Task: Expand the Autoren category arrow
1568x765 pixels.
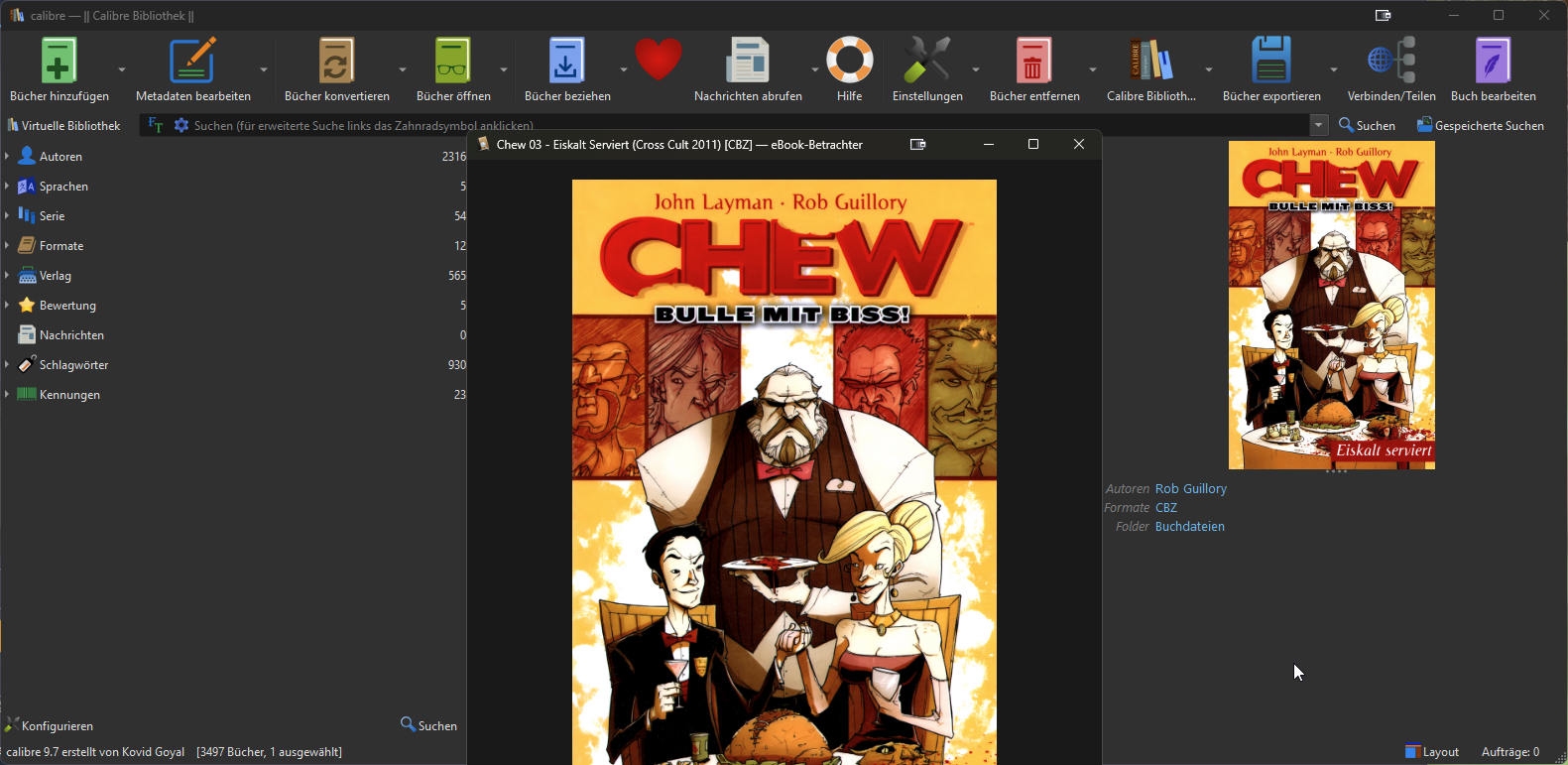Action: click(7, 156)
